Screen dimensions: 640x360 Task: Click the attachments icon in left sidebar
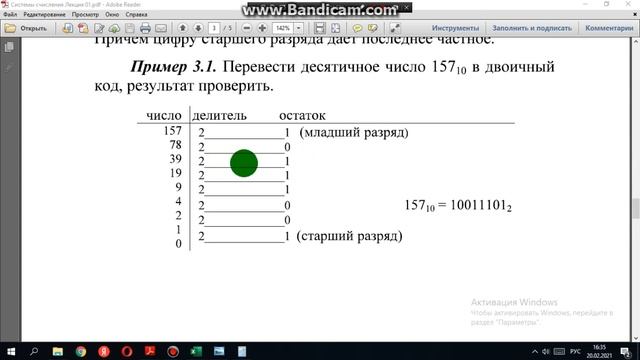(x=9, y=67)
